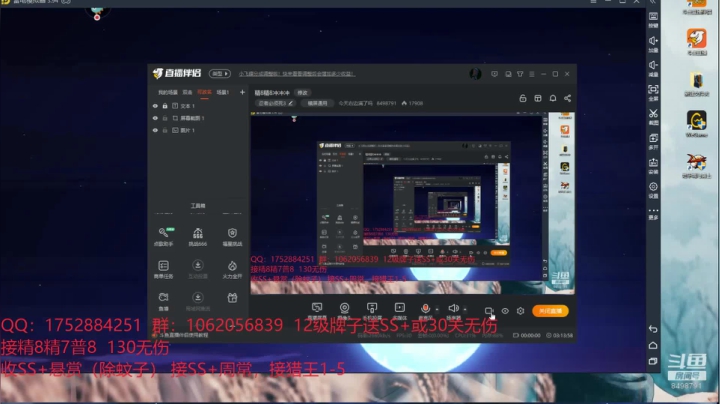Open the emulator keyboard mapping tool
Image resolution: width=720 pixels, height=404 pixels.
[653, 19]
